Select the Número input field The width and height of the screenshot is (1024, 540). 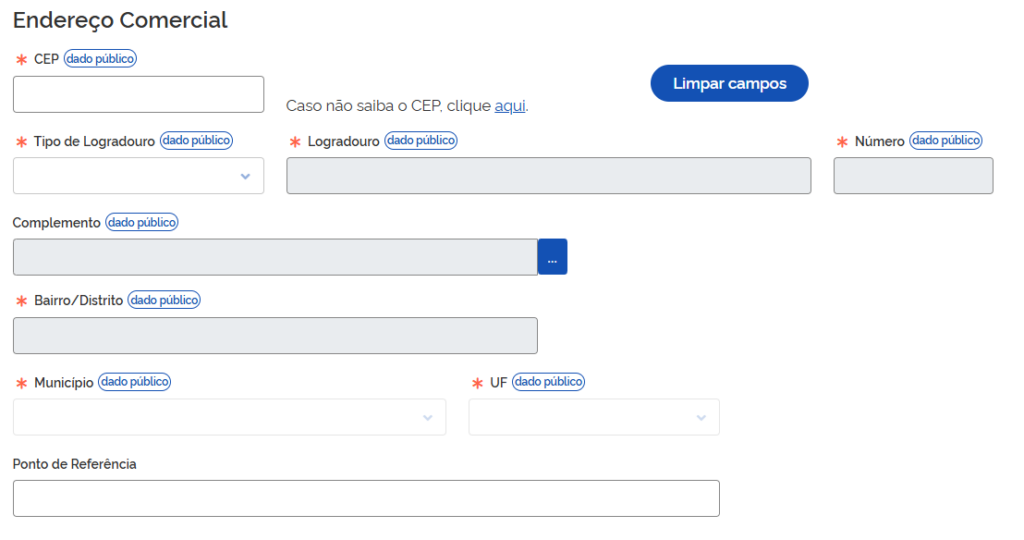pyautogui.click(x=913, y=176)
